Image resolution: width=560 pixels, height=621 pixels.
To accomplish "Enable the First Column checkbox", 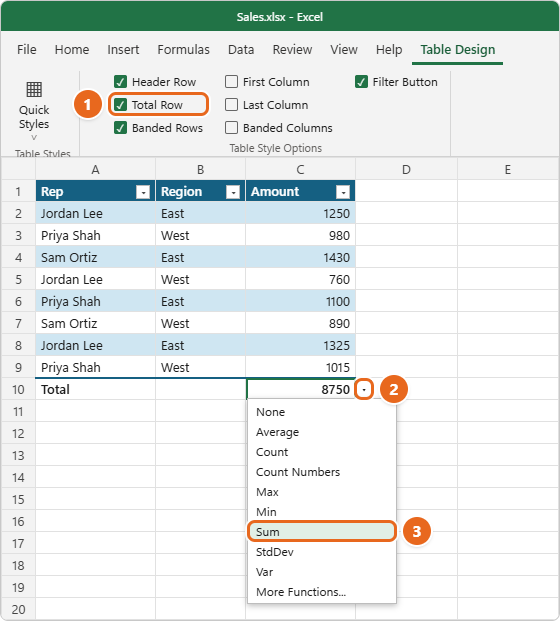I will [x=231, y=82].
